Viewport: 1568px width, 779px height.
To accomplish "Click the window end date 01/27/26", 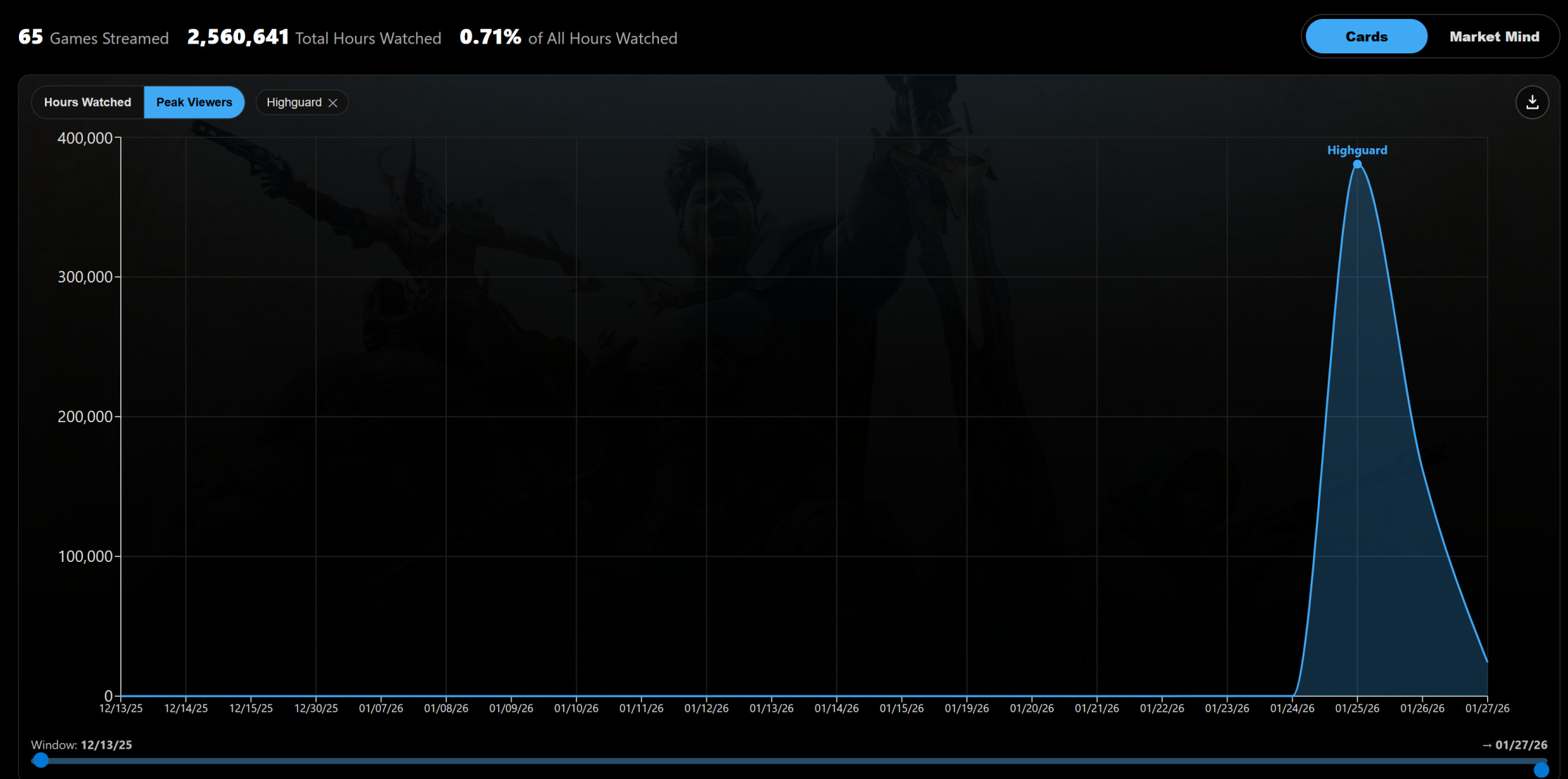I will coord(1521,745).
